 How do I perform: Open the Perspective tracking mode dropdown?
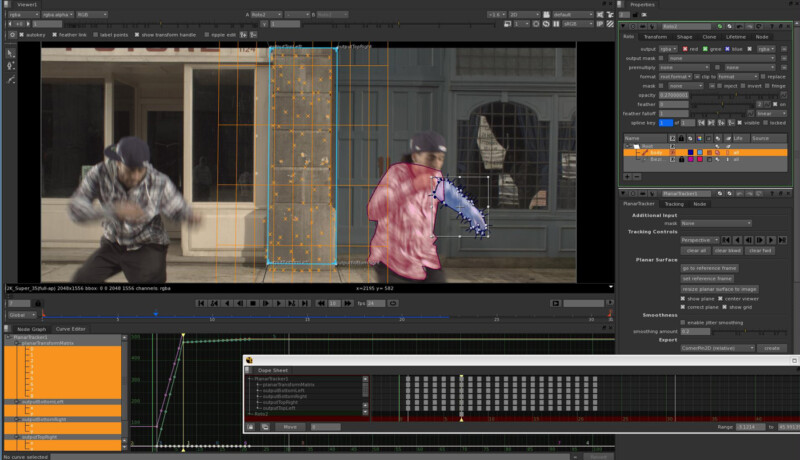click(700, 240)
